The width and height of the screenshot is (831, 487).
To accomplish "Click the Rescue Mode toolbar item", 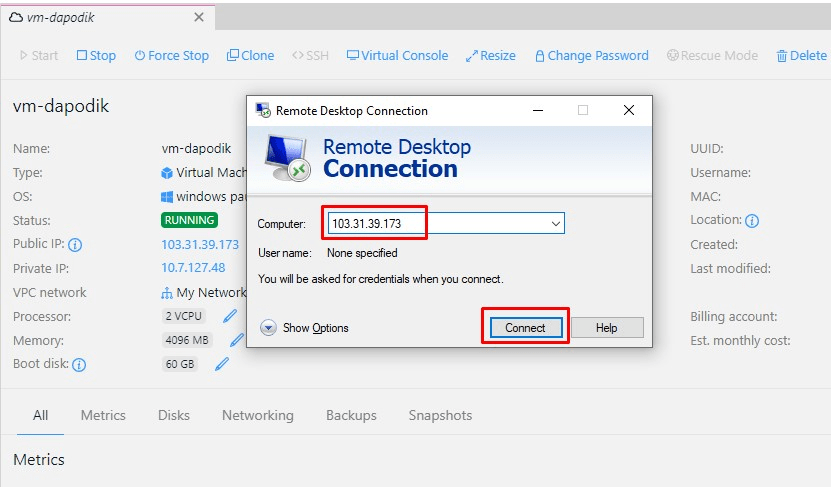I will pyautogui.click(x=712, y=56).
